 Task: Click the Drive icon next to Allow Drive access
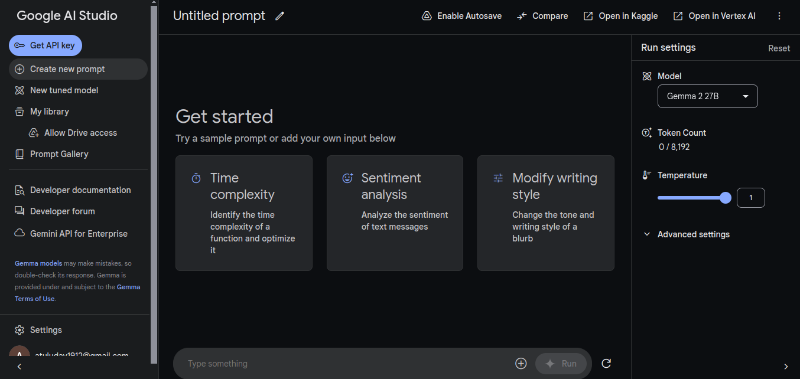click(x=34, y=133)
